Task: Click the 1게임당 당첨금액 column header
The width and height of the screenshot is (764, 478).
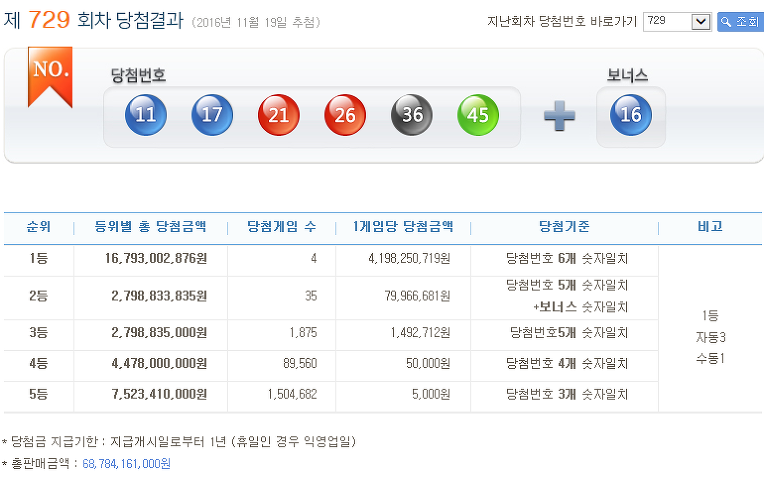Action: point(403,227)
